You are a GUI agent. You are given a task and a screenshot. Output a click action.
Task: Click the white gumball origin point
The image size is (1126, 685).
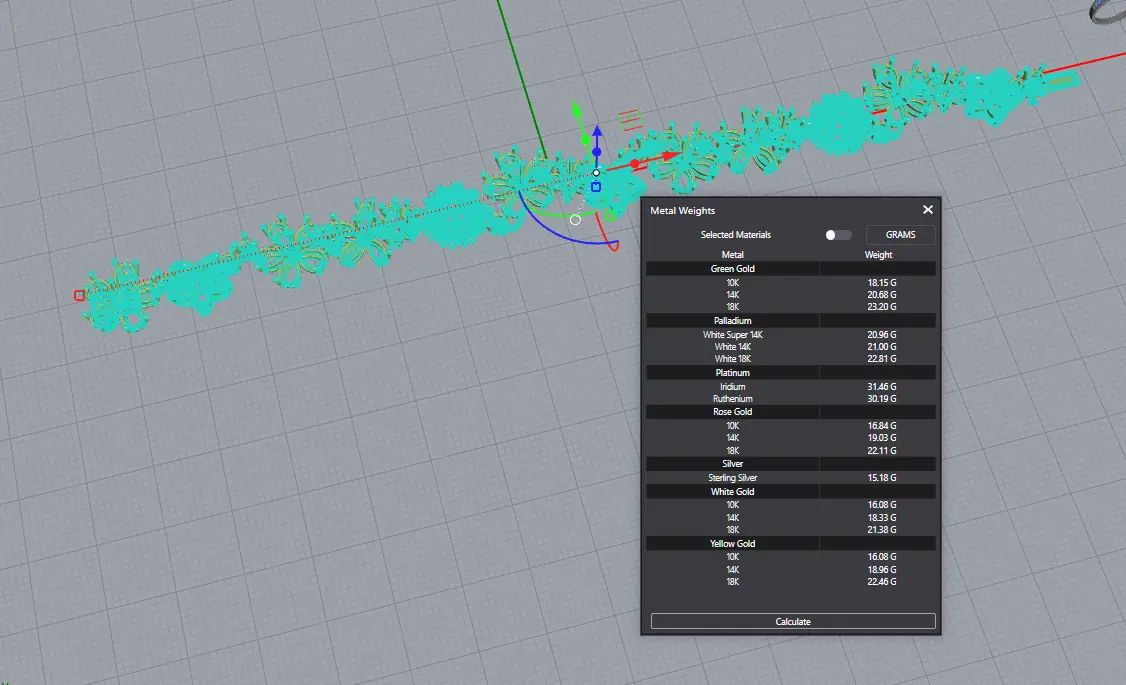click(596, 173)
